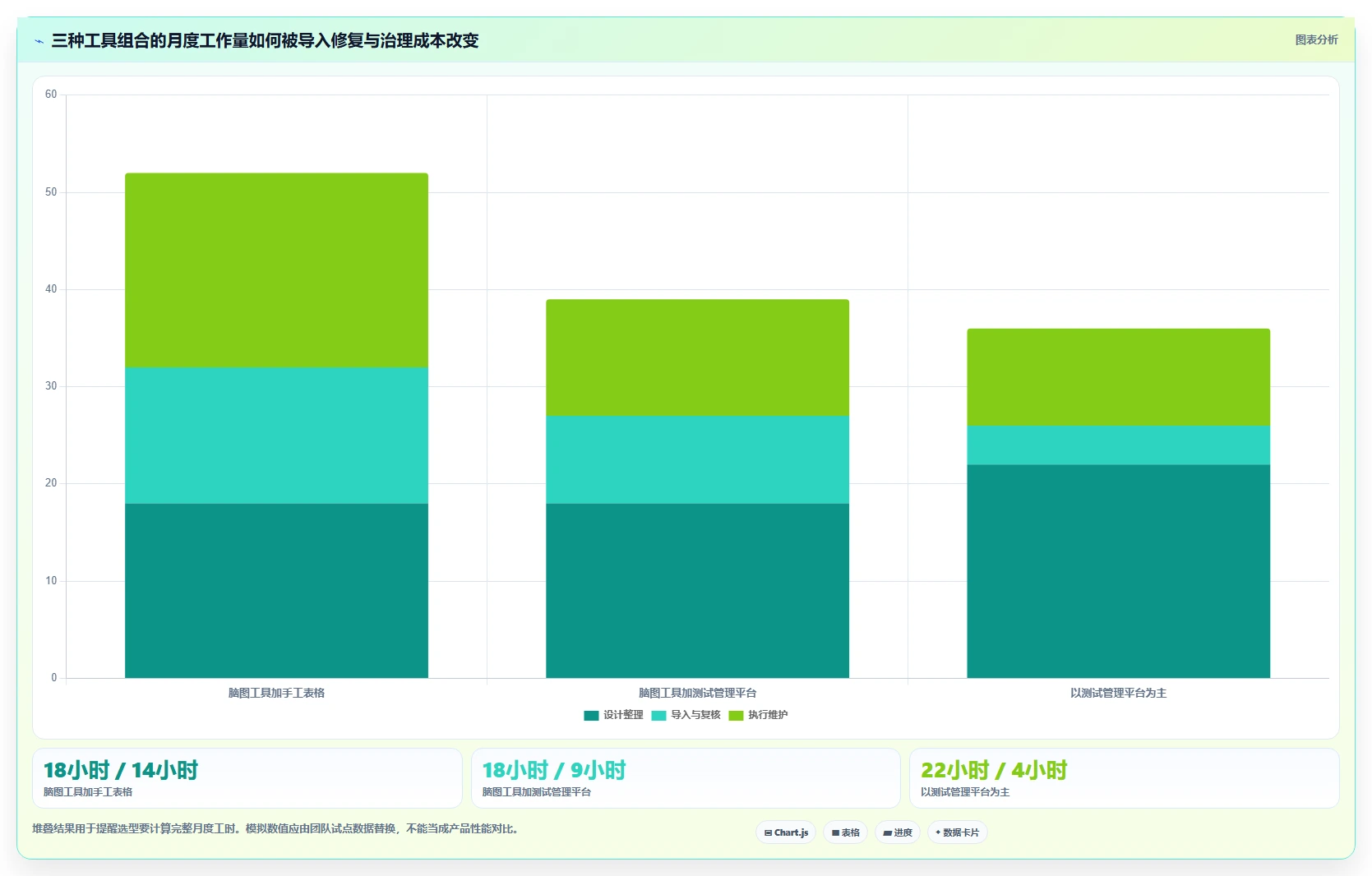Viewport: 1372px width, 876px height.
Task: Click the 导入与复核 segment of 脑图工具加测试管理平台 bar
Action: tap(697, 459)
